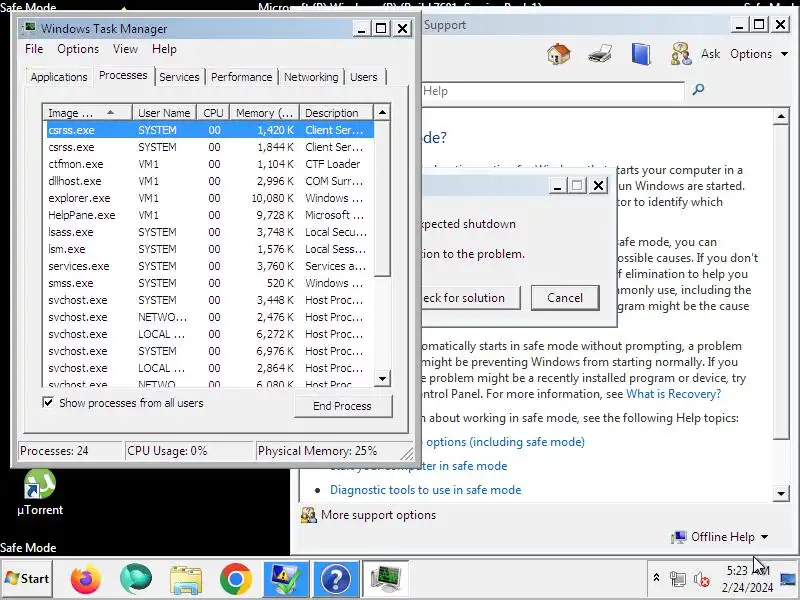Sort processes by Image Name column
The height and width of the screenshot is (600, 800).
pos(87,112)
